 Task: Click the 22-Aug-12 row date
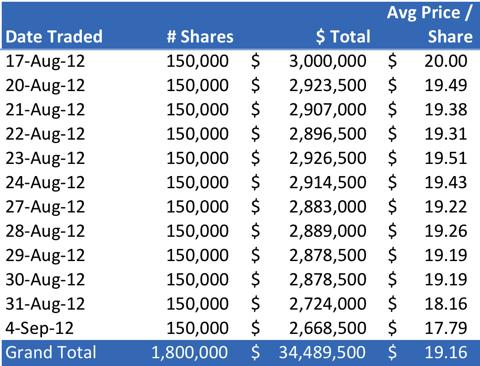click(45, 134)
